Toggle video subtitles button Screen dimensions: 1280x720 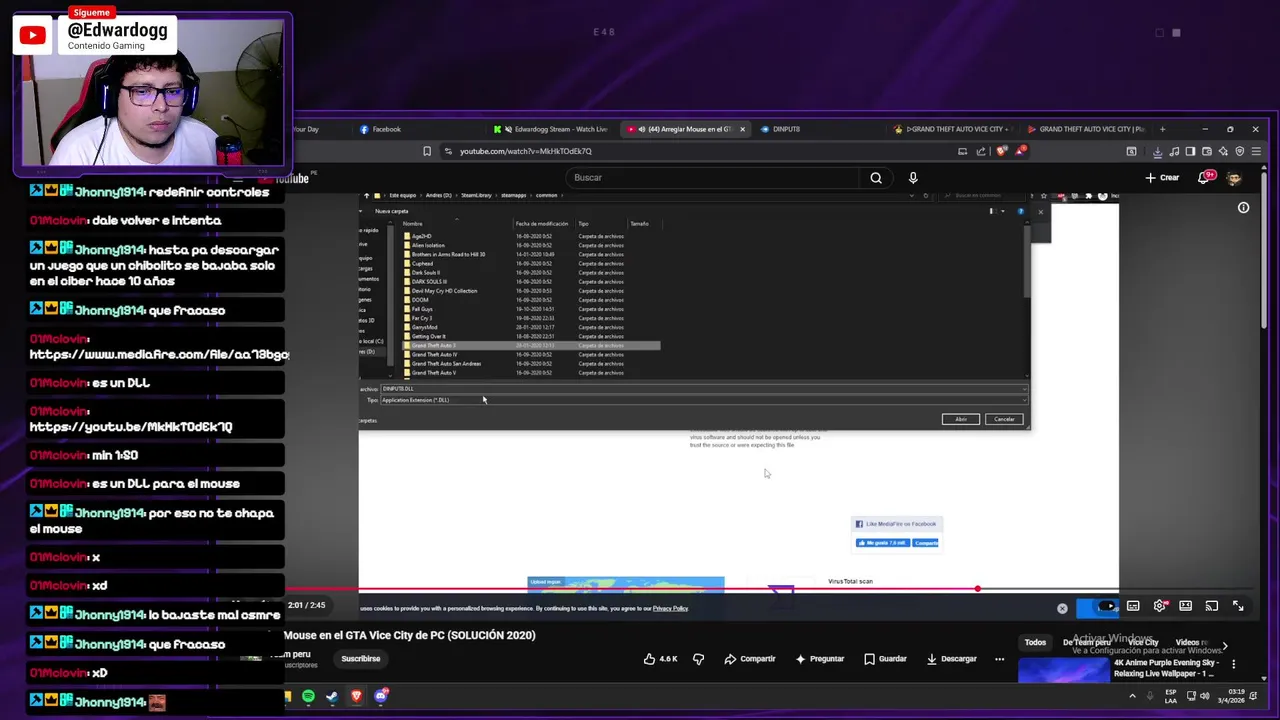pyautogui.click(x=1133, y=606)
